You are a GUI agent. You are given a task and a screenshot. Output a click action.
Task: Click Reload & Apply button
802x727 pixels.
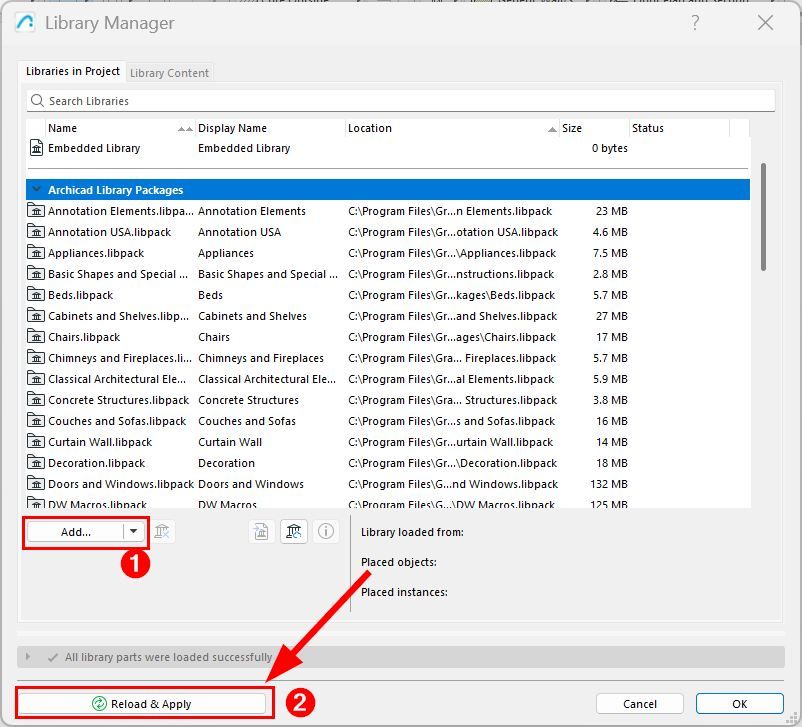pos(142,703)
